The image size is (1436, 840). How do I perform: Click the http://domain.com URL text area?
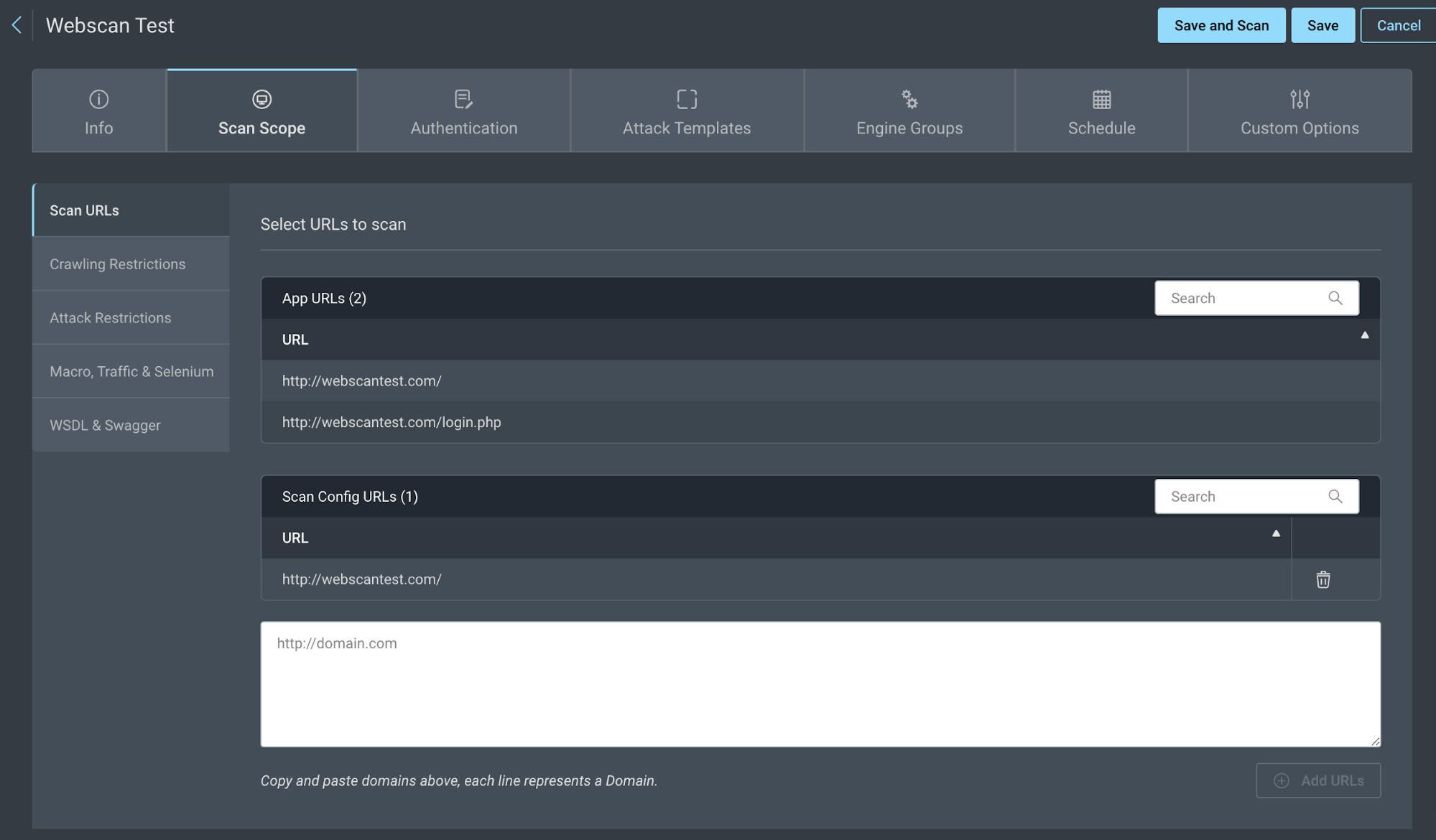pos(820,683)
